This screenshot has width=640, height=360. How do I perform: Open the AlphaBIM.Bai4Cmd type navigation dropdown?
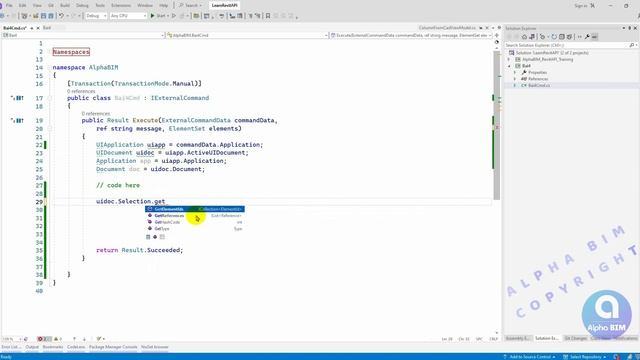247,36
